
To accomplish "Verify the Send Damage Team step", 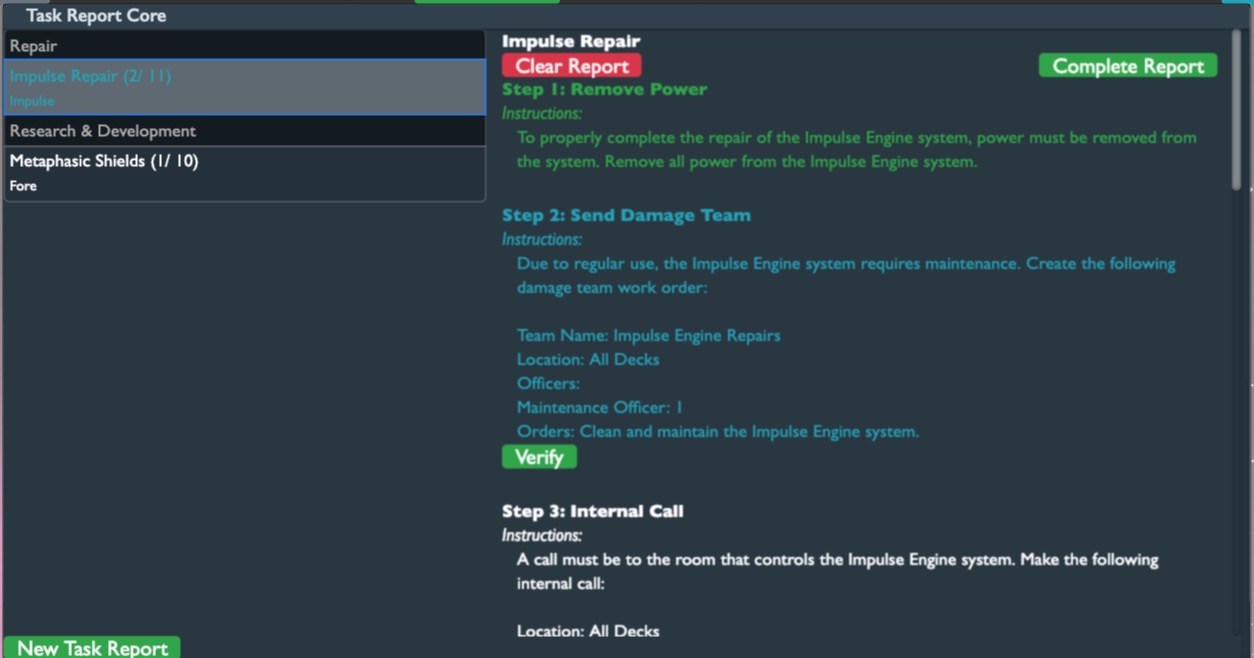I will point(539,457).
